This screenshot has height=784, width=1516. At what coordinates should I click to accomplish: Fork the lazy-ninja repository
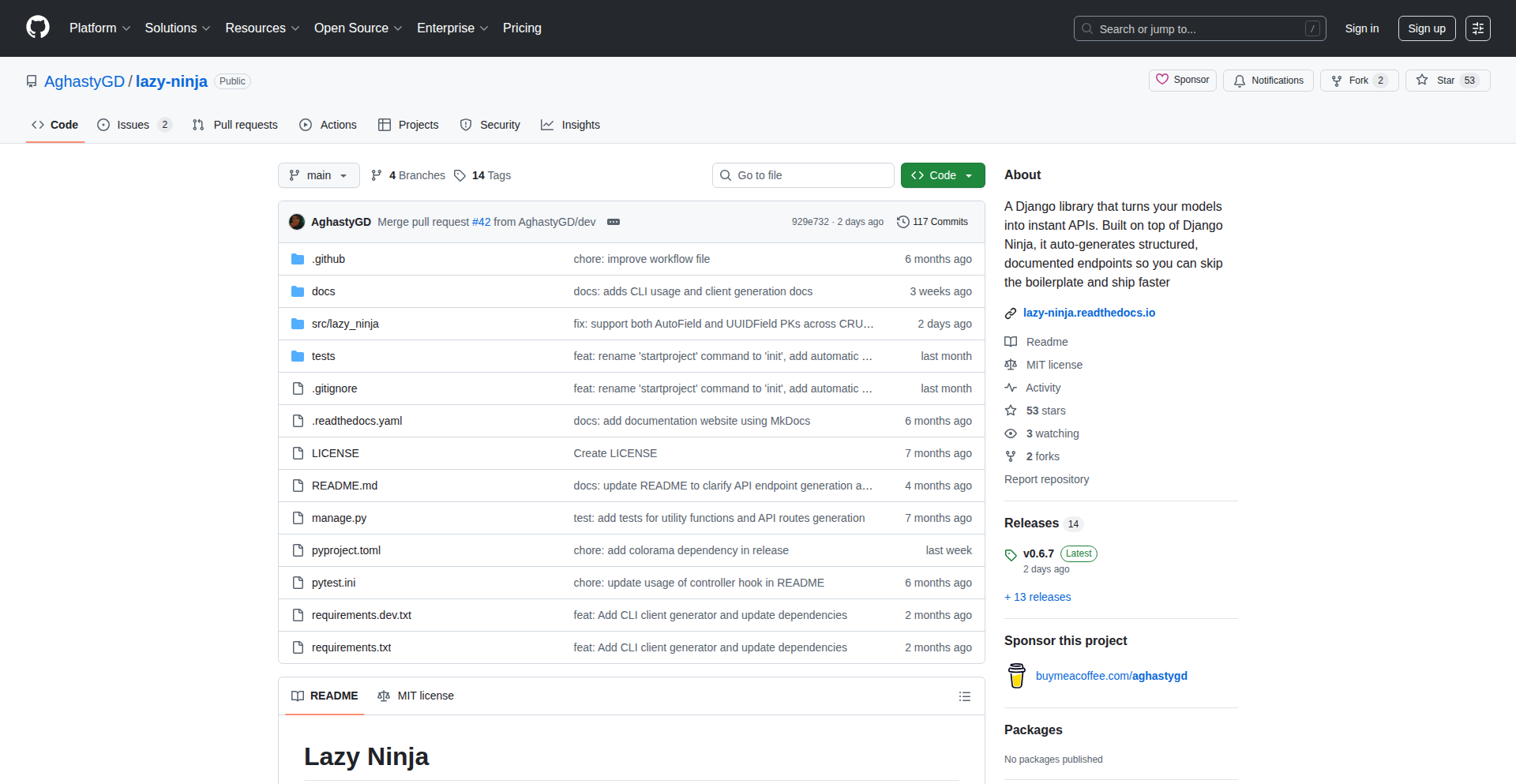pos(1359,81)
